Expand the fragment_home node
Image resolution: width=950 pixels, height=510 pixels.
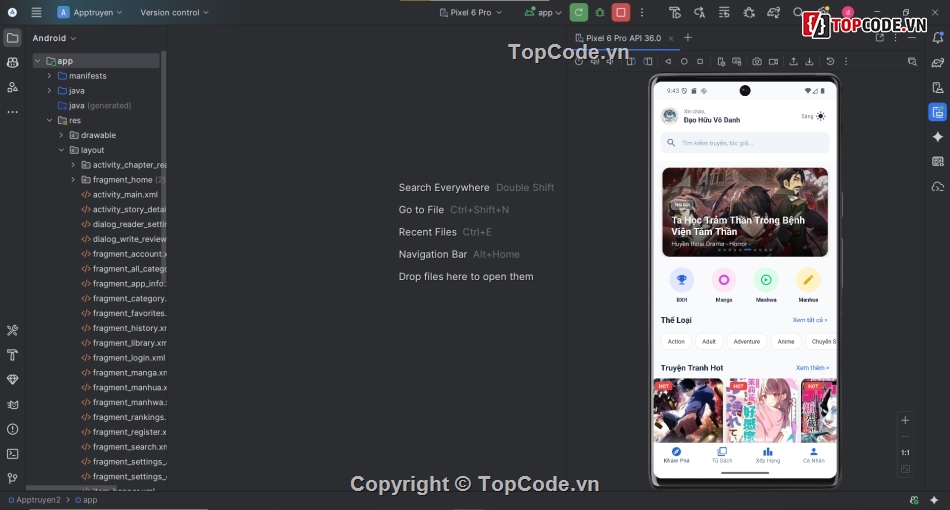[x=73, y=179]
